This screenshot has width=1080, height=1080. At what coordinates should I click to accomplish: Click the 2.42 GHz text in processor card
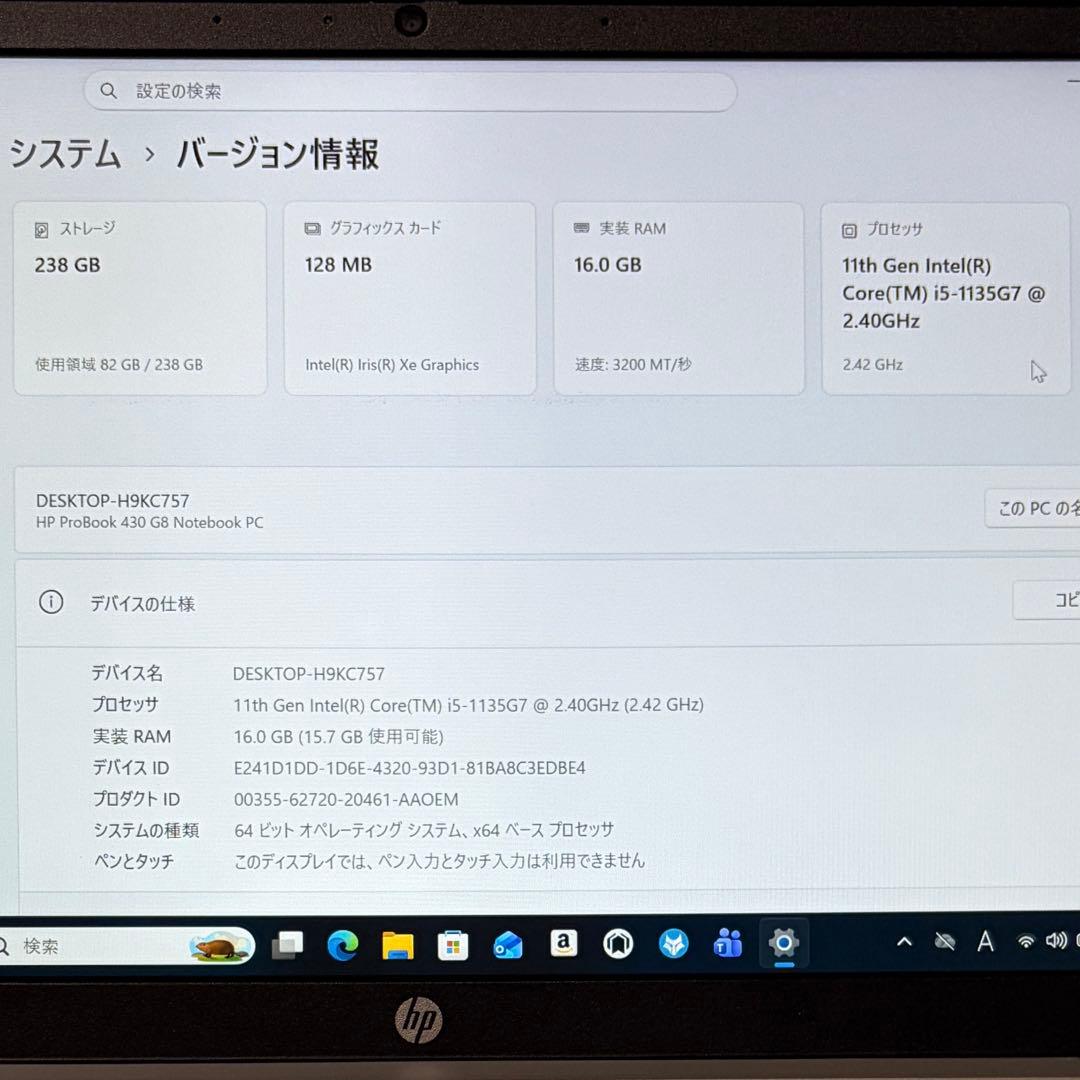[x=873, y=364]
